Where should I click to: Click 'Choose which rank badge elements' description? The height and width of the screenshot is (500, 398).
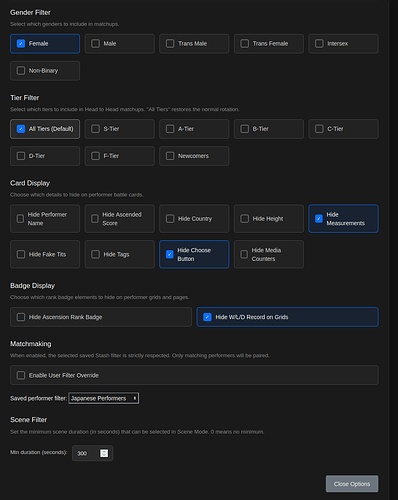100,297
